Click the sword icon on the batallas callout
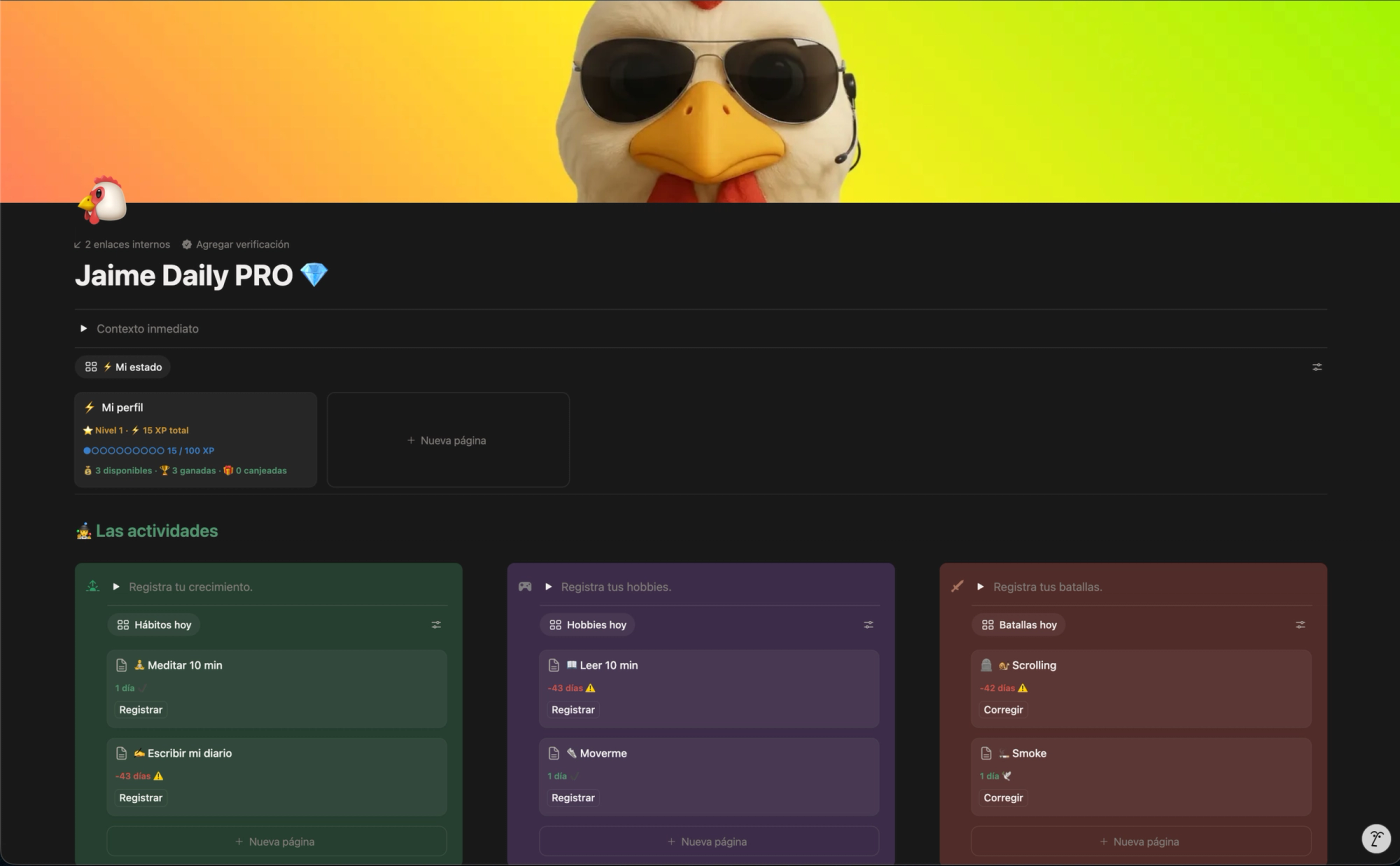 pyautogui.click(x=957, y=587)
